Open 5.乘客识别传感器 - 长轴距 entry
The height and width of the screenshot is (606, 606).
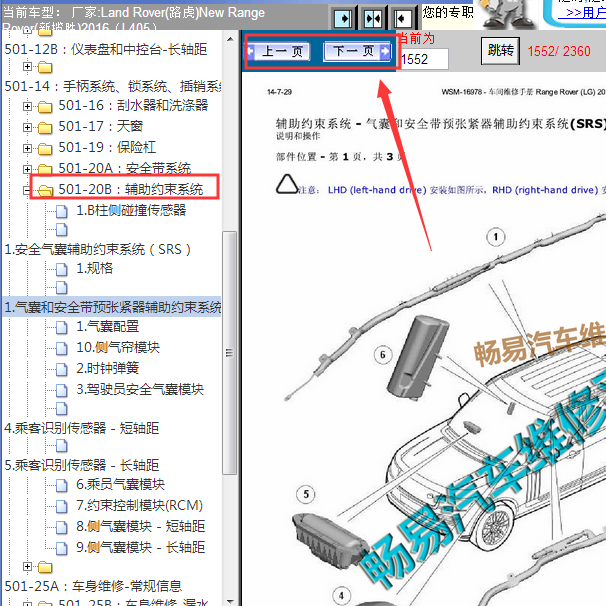82,465
